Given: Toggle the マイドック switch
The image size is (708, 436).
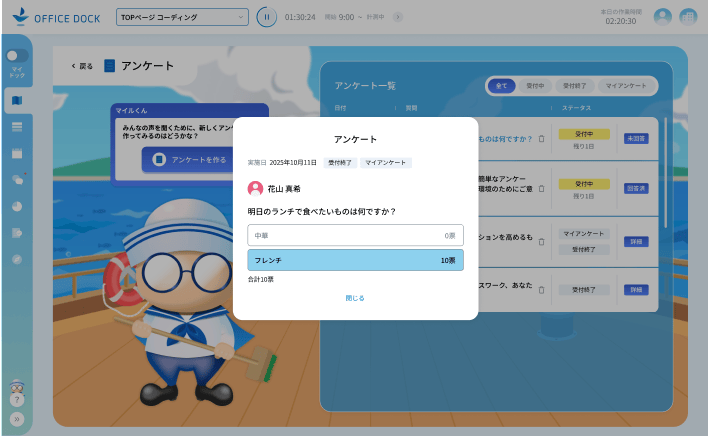Looking at the screenshot, I should [x=17, y=56].
